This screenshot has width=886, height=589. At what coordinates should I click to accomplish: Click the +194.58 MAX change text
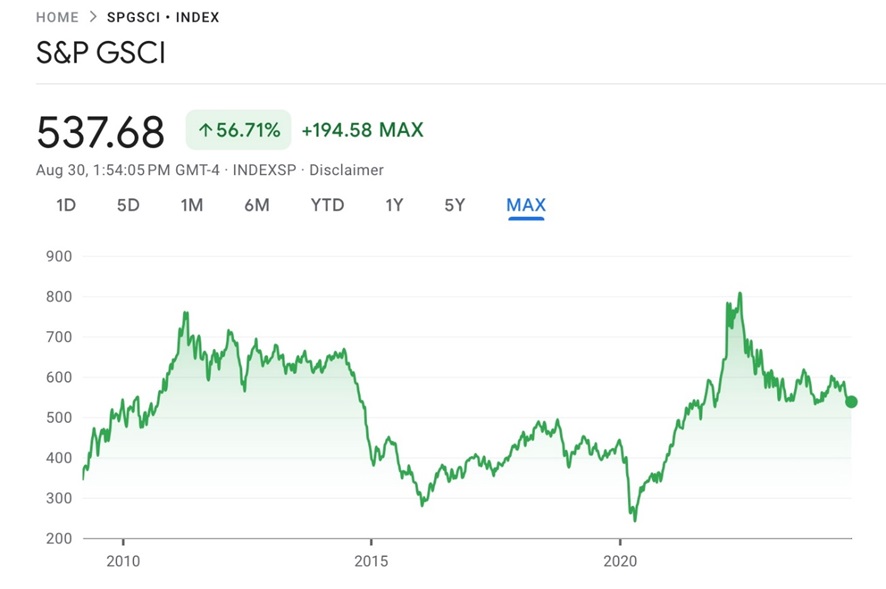coord(362,130)
